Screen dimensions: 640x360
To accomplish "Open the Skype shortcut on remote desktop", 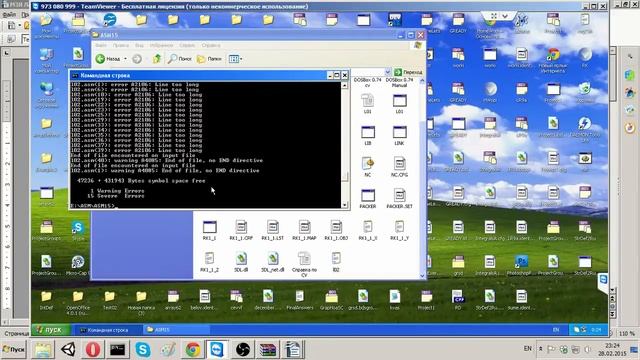I will [x=78, y=231].
